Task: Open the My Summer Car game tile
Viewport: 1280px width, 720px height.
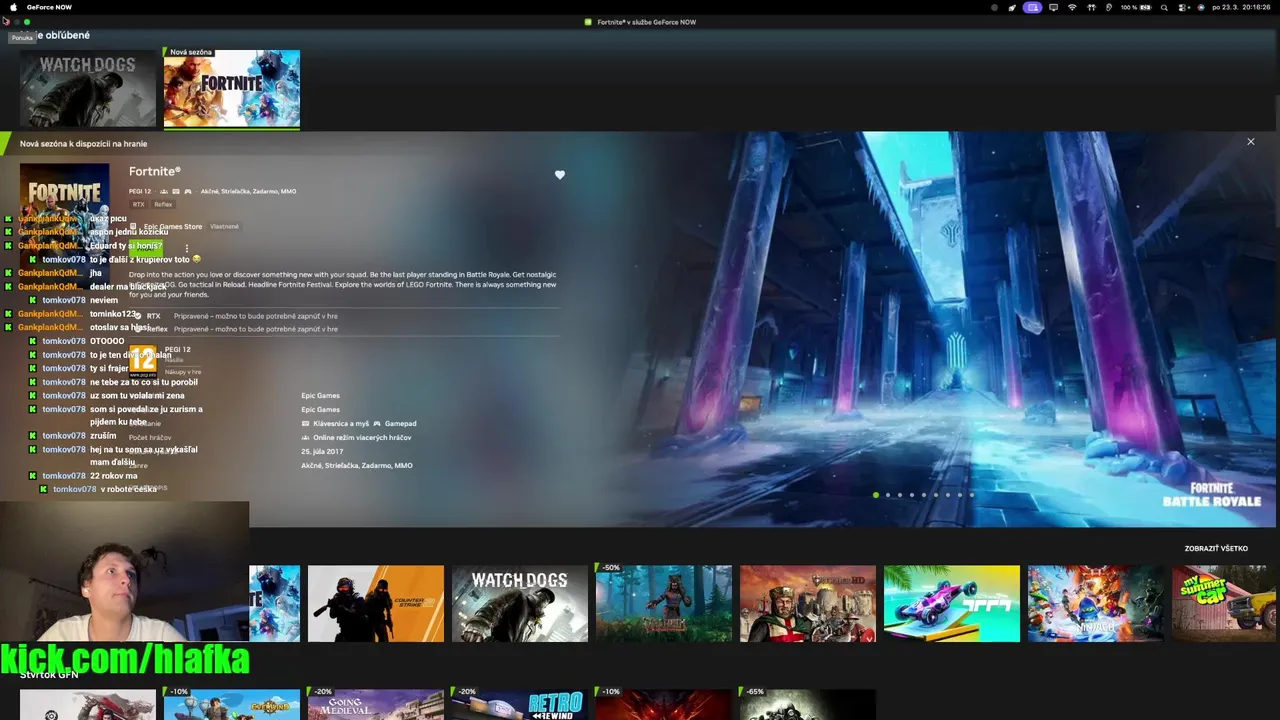Action: point(1226,603)
